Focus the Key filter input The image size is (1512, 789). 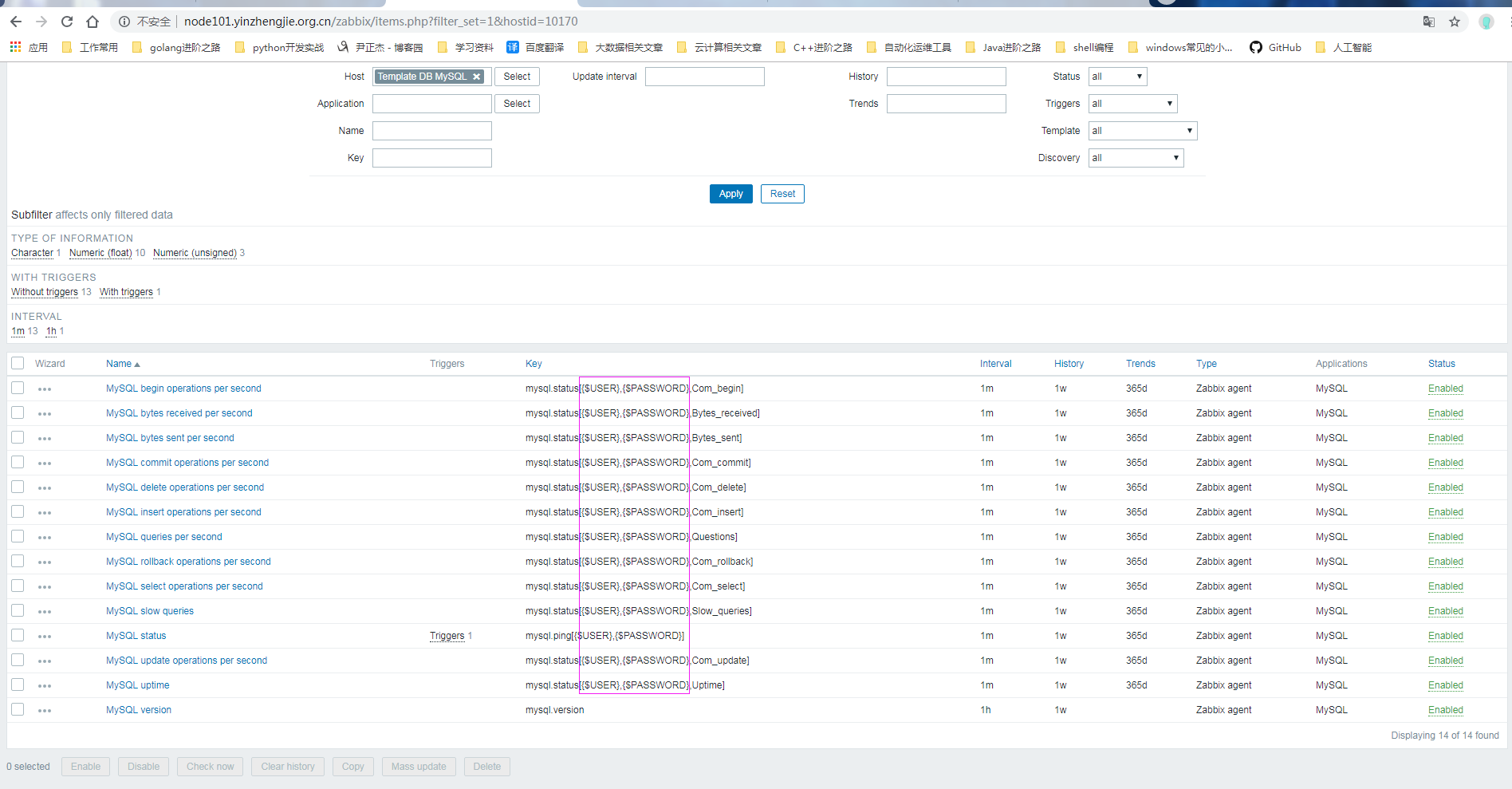432,158
